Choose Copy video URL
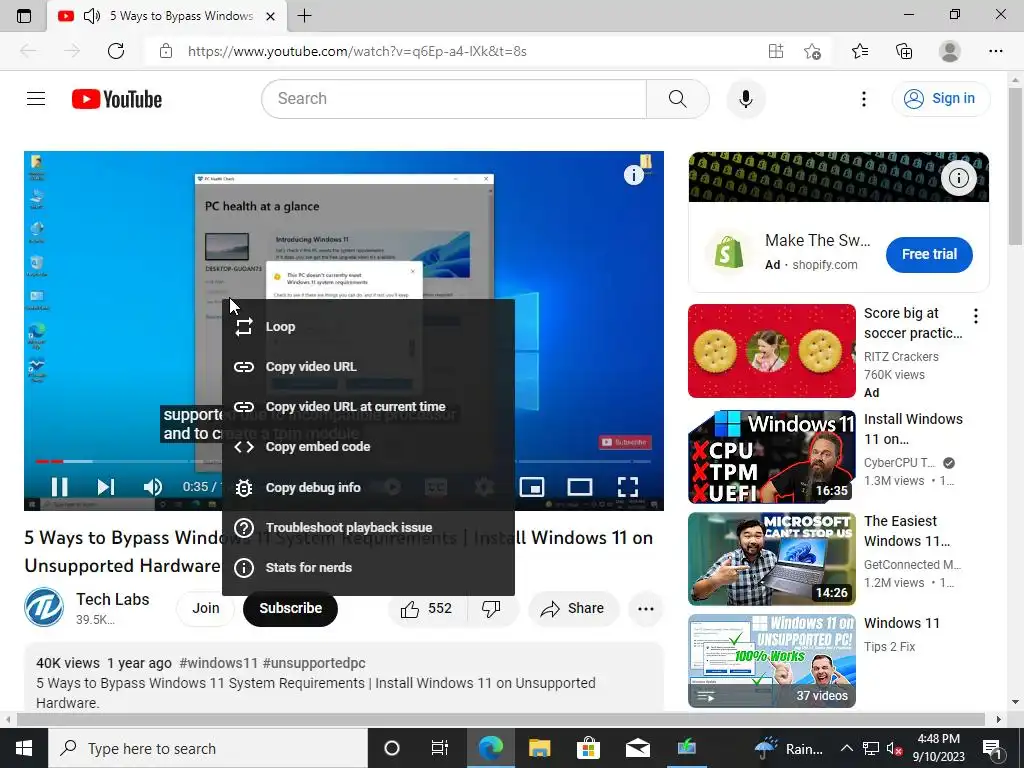This screenshot has width=1024, height=768. pos(368,367)
